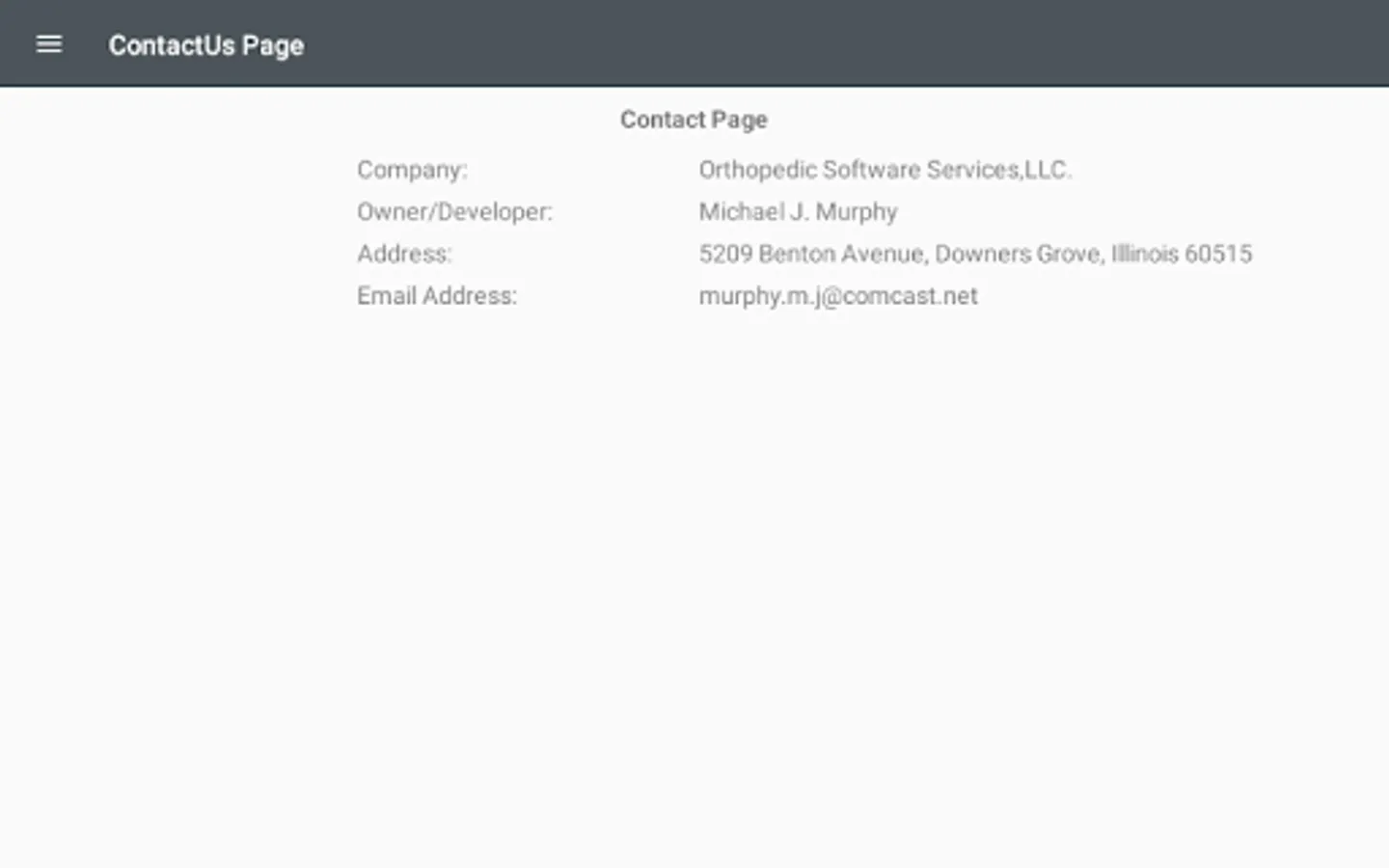Click the Email Address label
The width and height of the screenshot is (1389, 868).
click(437, 296)
